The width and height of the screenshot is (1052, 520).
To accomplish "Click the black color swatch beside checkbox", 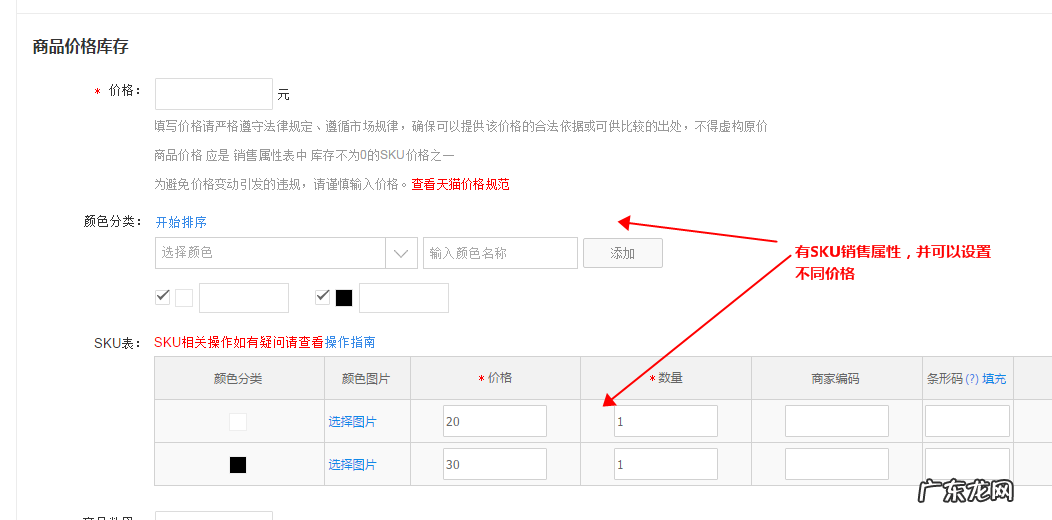I will 344,298.
